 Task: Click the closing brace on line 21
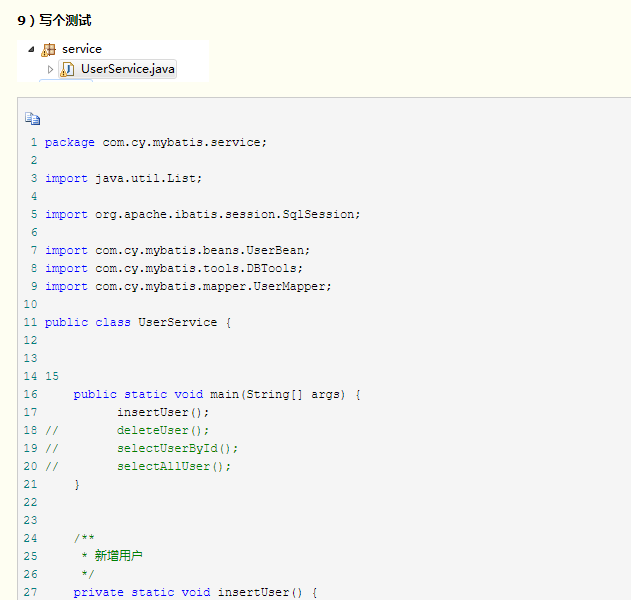(x=77, y=485)
